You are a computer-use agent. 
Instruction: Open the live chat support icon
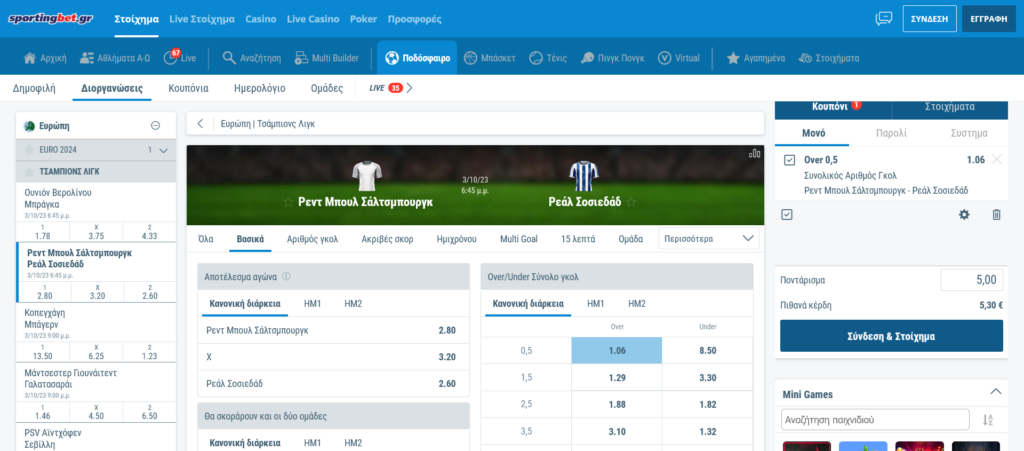(884, 19)
